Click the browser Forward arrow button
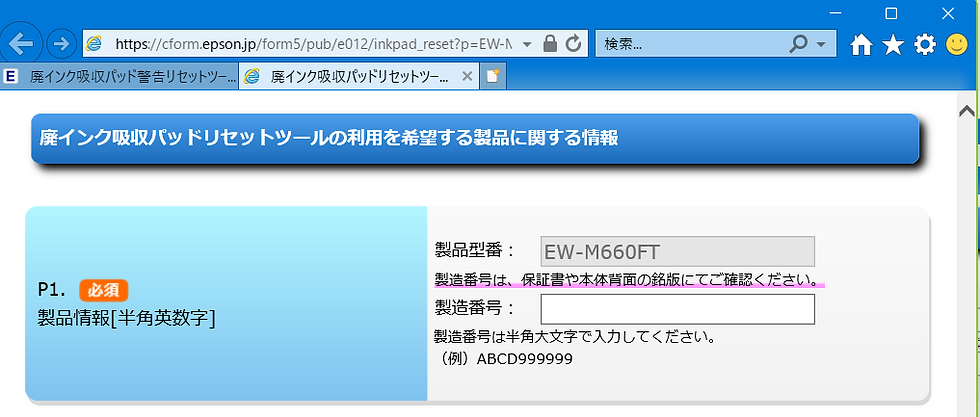980x417 pixels. coord(61,44)
